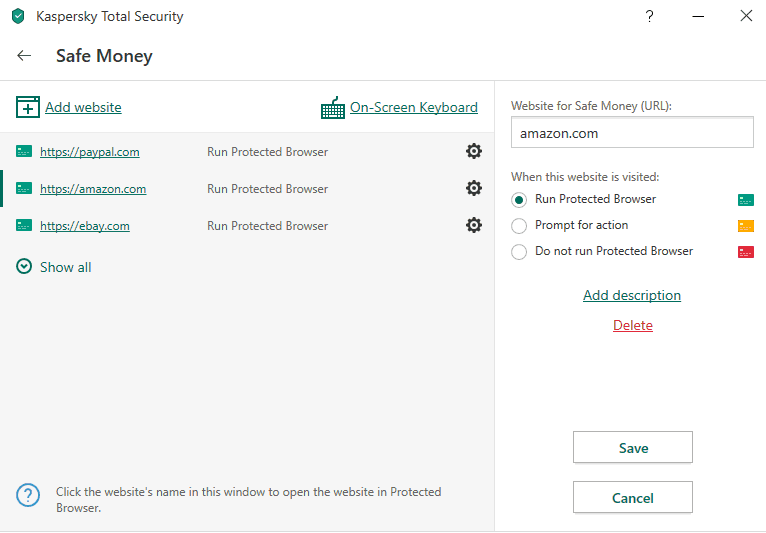Go back with the left arrow
This screenshot has height=533, width=766.
[x=24, y=56]
